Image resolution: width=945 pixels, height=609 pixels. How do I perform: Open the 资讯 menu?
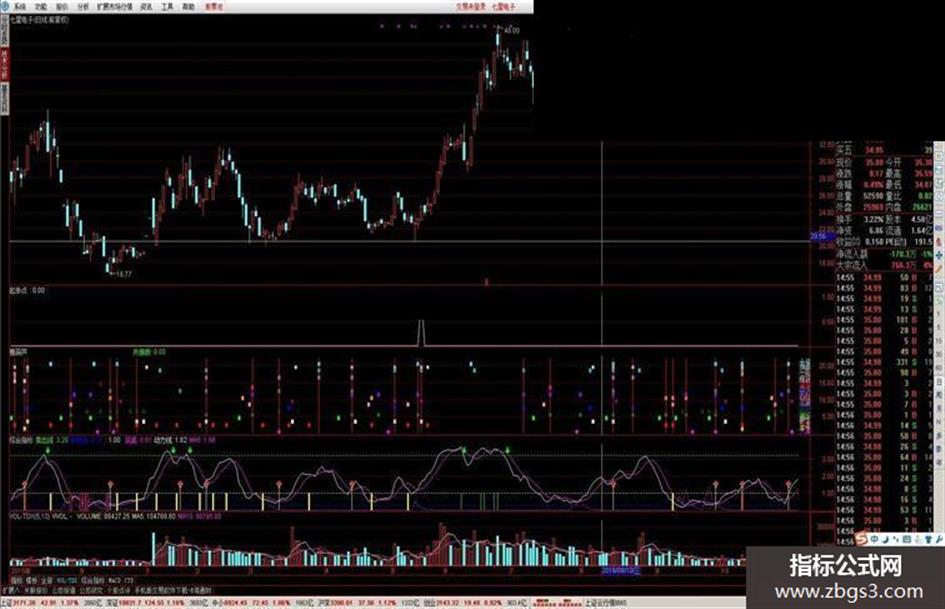146,7
